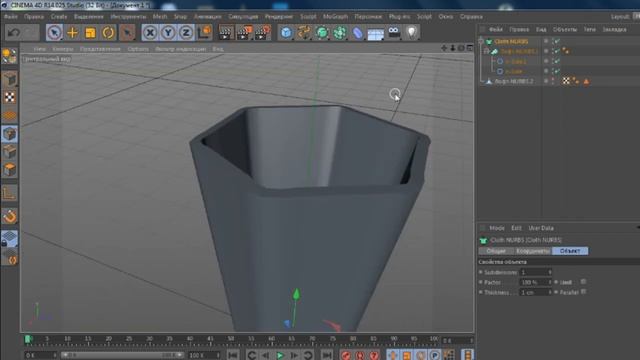Viewport: 640px width, 360px height.
Task: Click the Subdivisions value field
Action: tap(536, 272)
